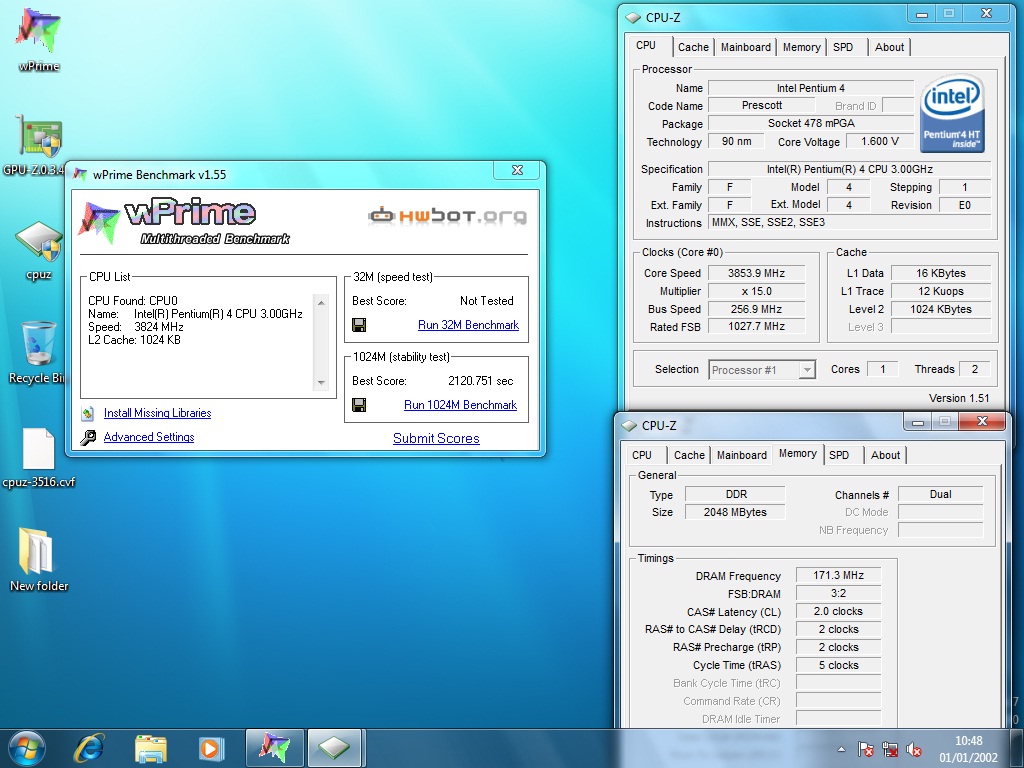Open Windows Explorer from taskbar
Image resolution: width=1024 pixels, height=768 pixels.
151,748
